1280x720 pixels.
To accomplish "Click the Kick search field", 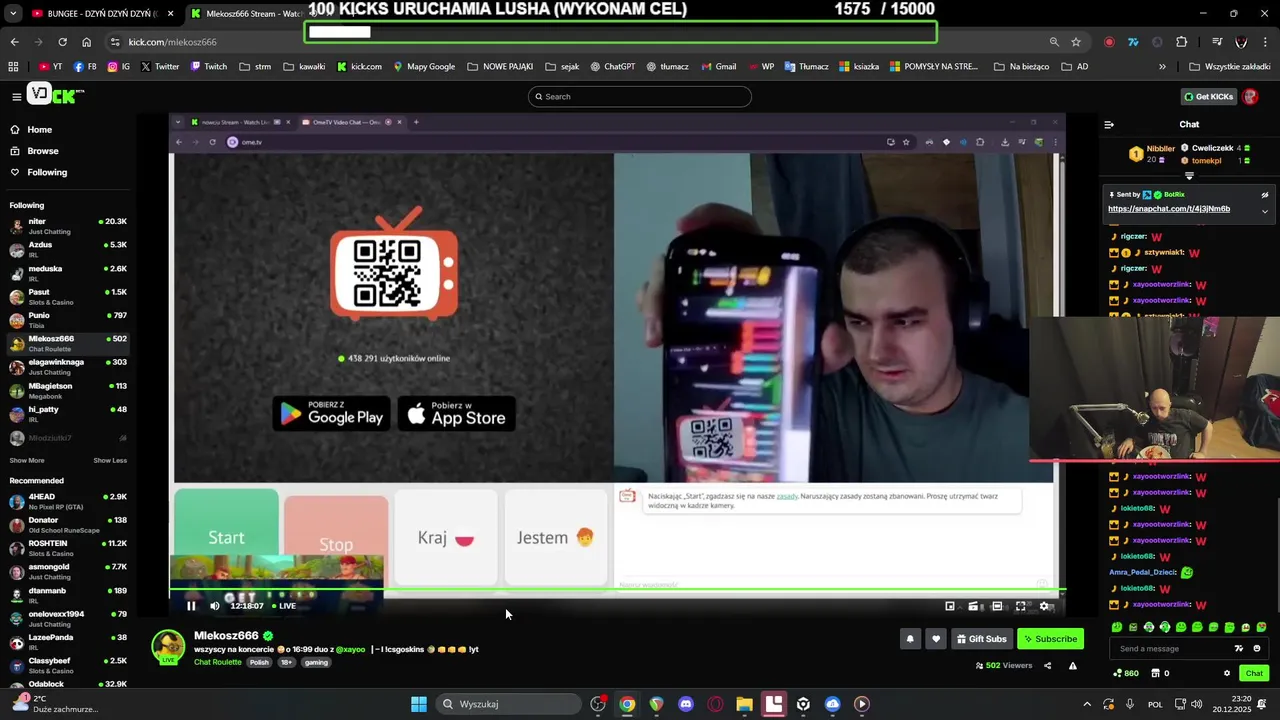I will pos(640,97).
